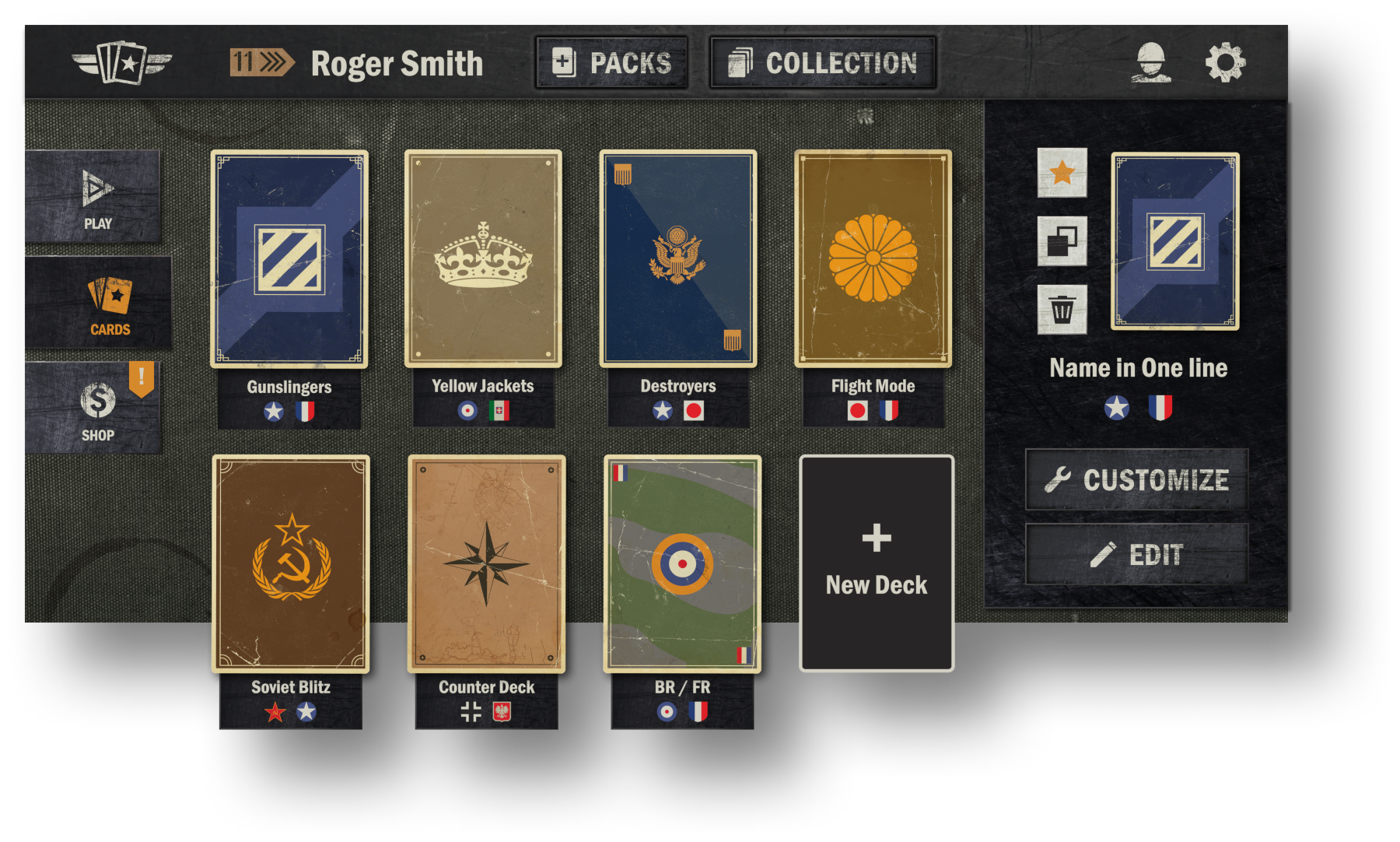1400x842 pixels.
Task: Create a New Deck
Action: [x=877, y=563]
